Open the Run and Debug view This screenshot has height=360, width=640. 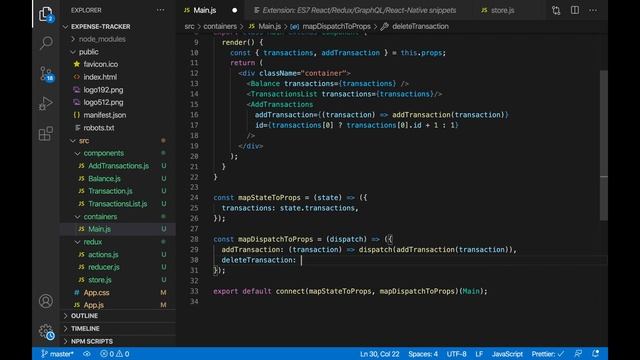(x=46, y=103)
